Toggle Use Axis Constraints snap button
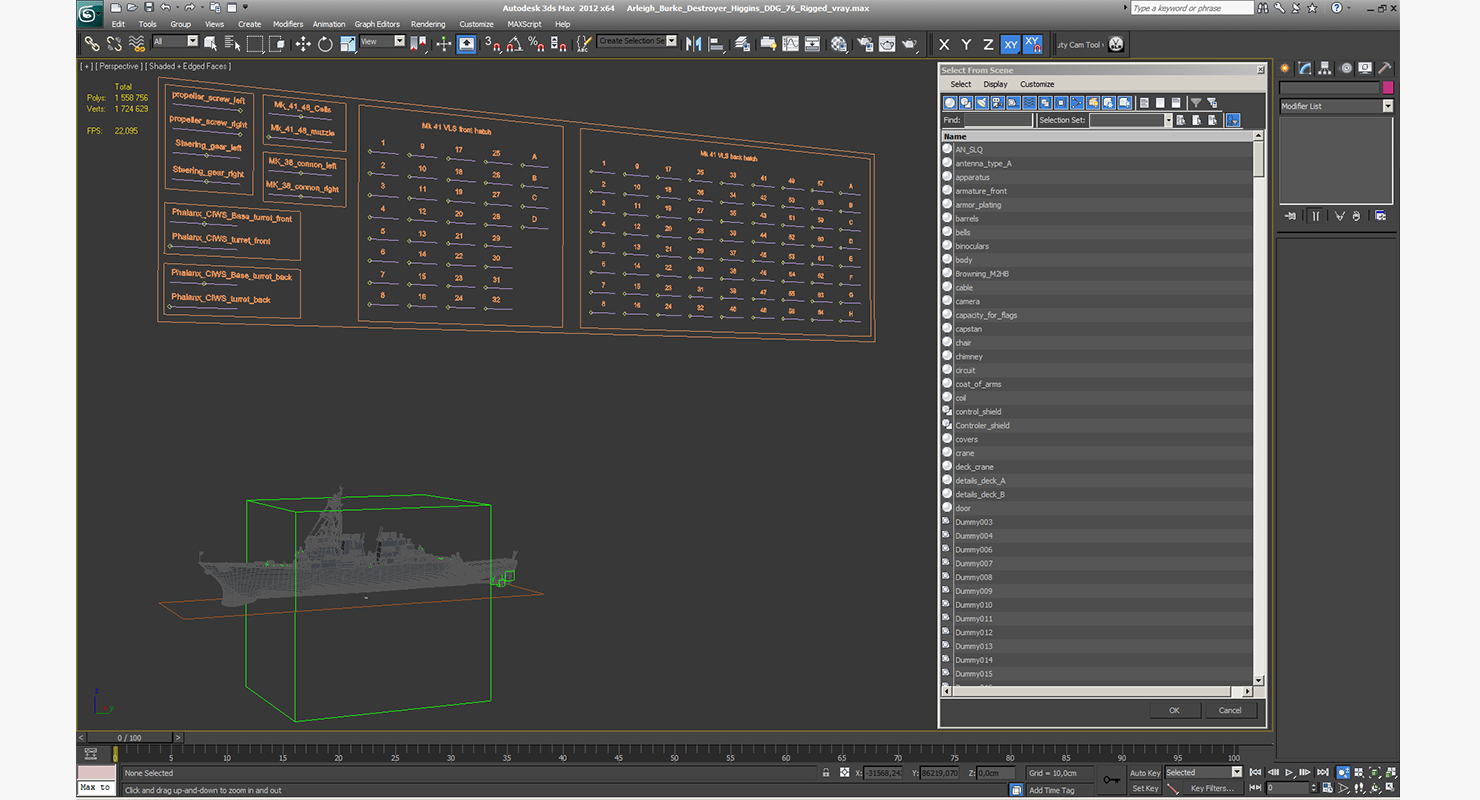Viewport: 1480px width, 800px height. click(1032, 44)
